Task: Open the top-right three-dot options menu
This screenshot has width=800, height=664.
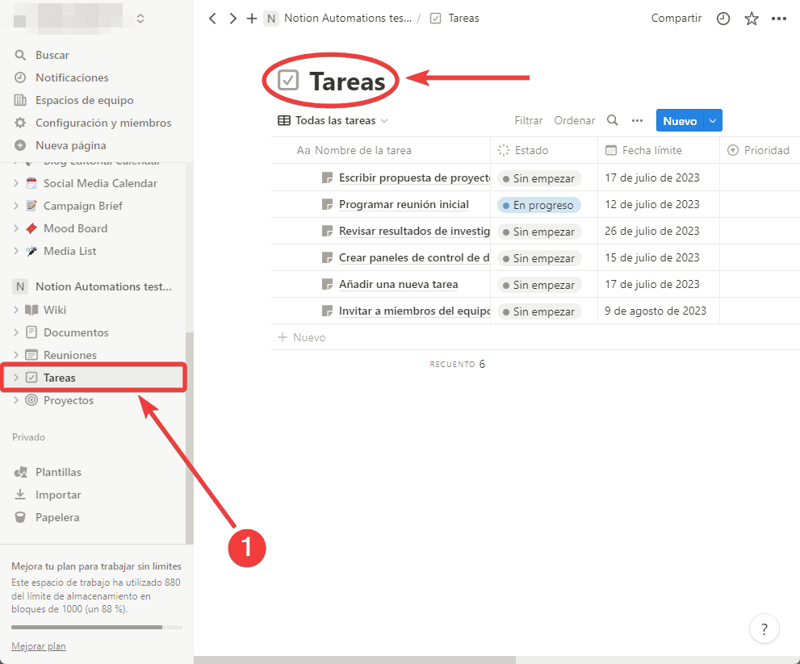Action: (778, 18)
